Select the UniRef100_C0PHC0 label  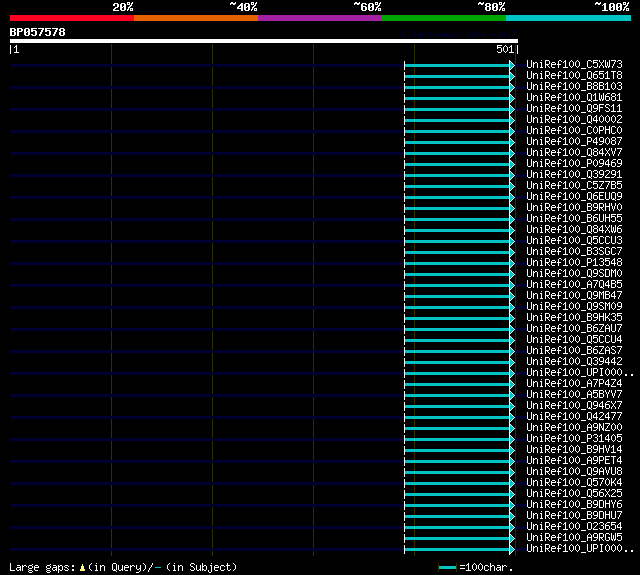pyautogui.click(x=574, y=131)
